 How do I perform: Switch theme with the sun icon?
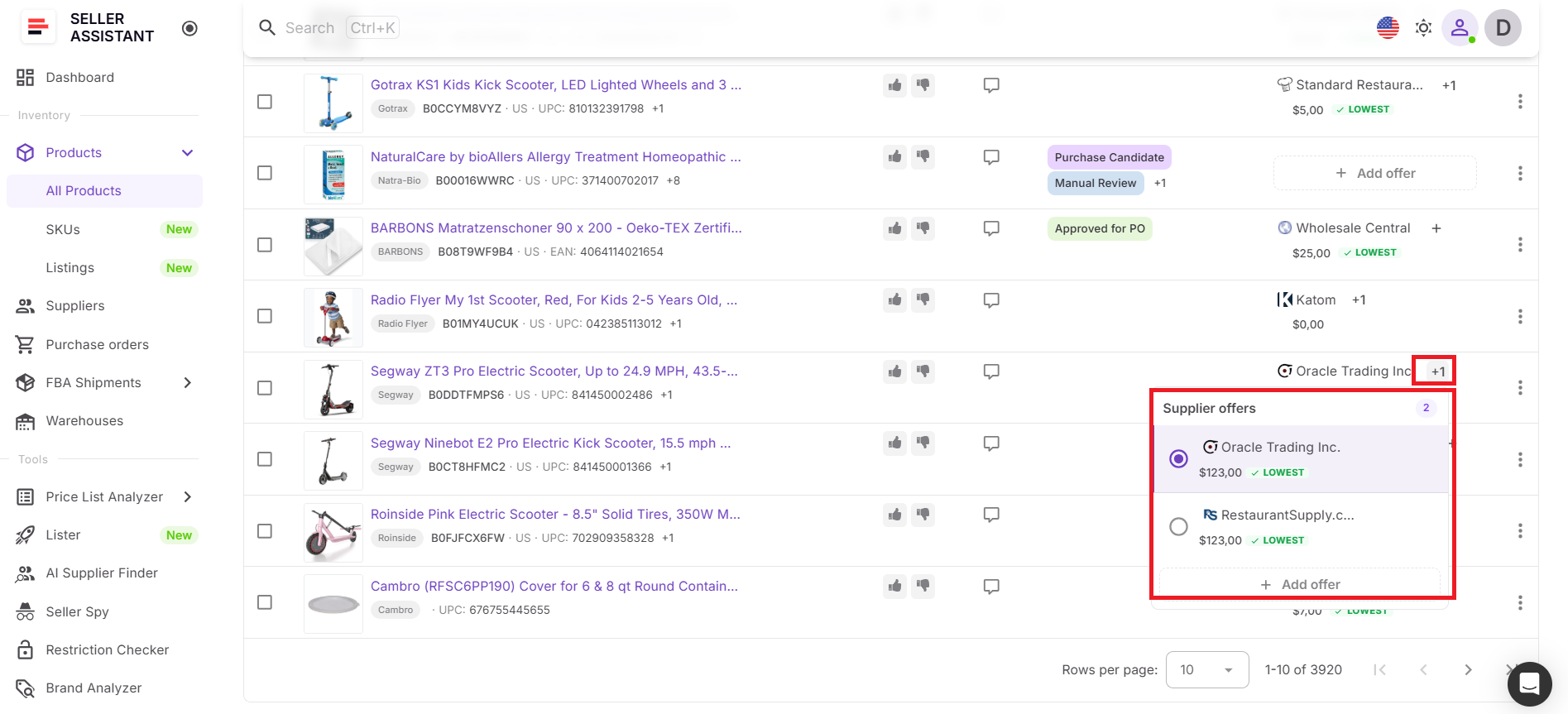pos(1423,27)
